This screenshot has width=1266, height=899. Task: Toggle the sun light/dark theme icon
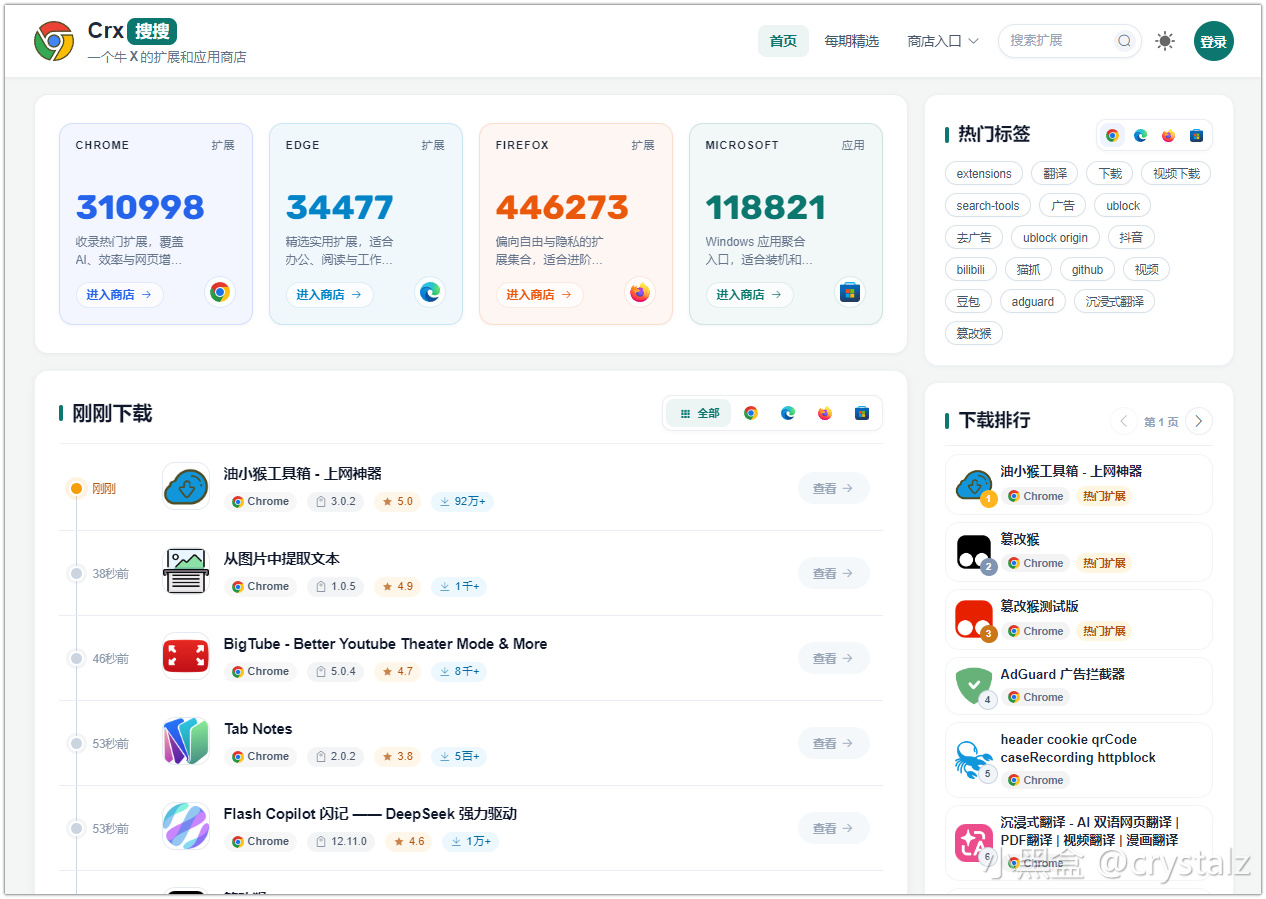click(1165, 41)
